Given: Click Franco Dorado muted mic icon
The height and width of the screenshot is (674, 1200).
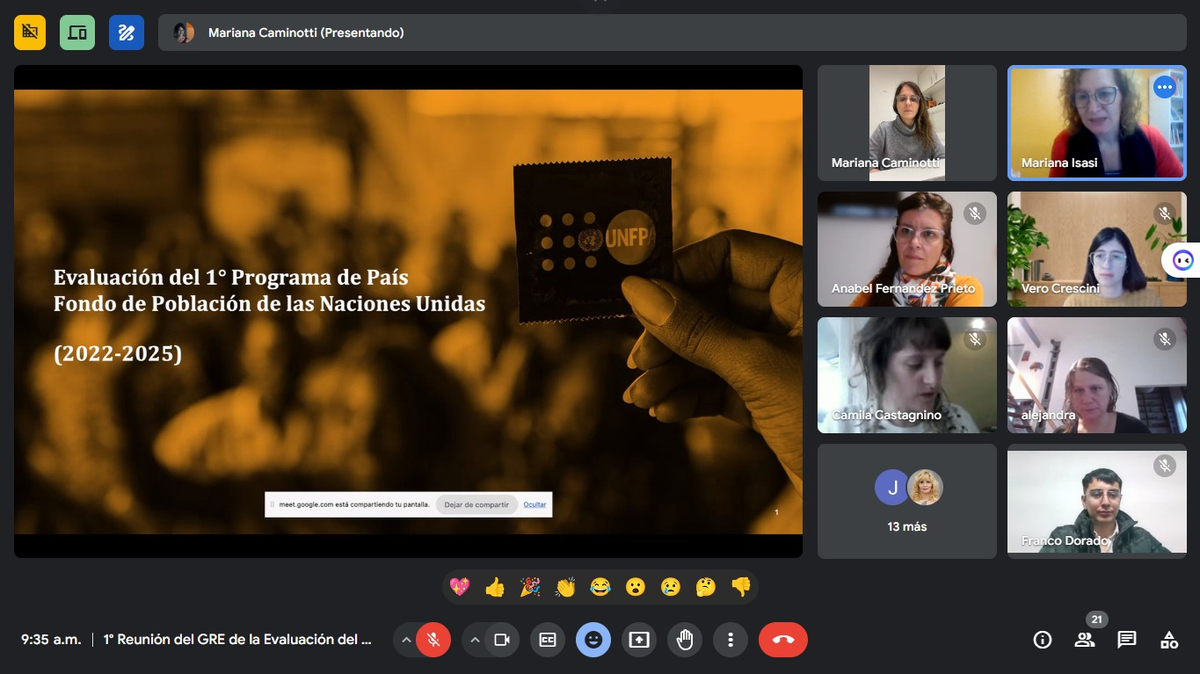Looking at the screenshot, I should pyautogui.click(x=1164, y=465).
